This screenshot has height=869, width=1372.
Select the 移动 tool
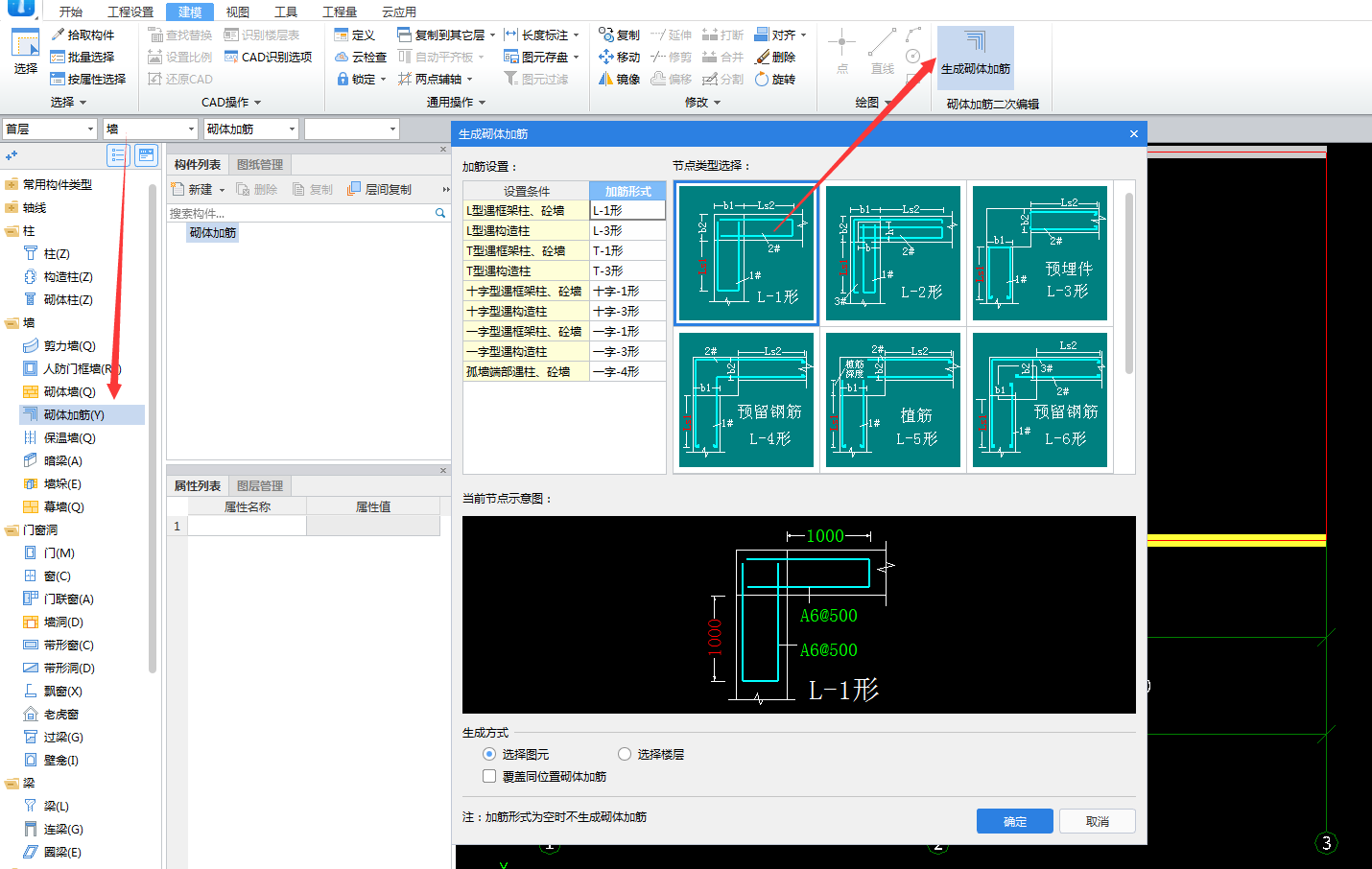point(619,57)
